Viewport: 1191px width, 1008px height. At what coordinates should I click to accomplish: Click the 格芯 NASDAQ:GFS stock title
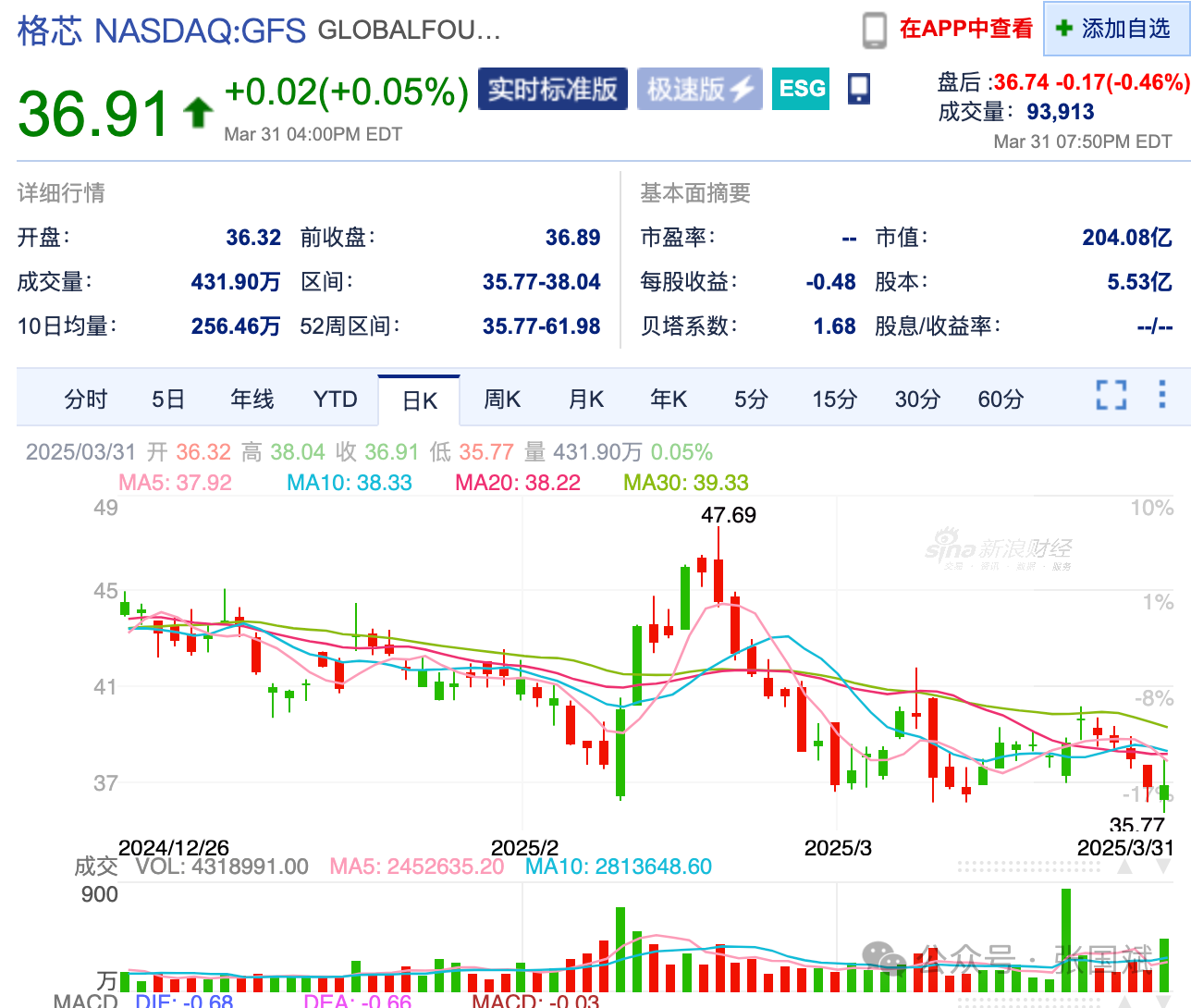click(162, 31)
